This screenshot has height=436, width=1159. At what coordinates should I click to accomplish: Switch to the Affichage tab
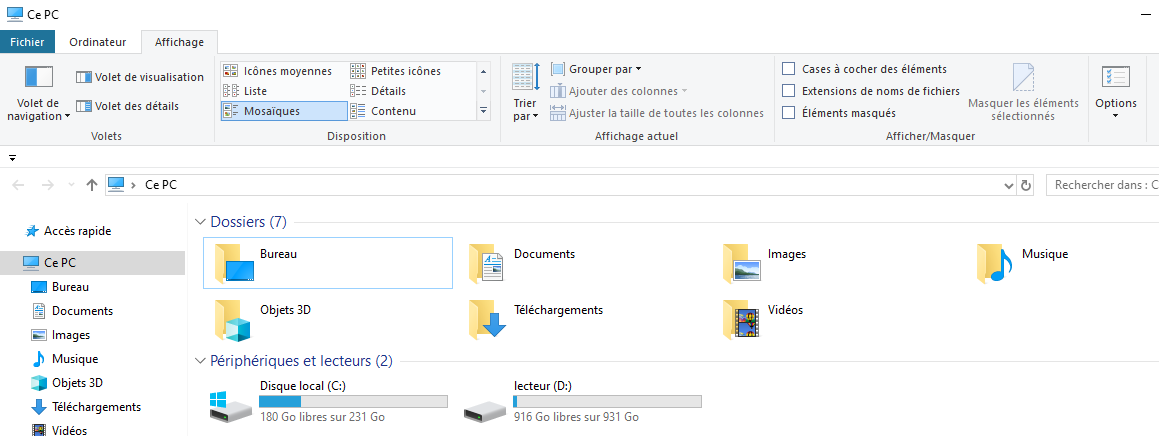coord(179,42)
